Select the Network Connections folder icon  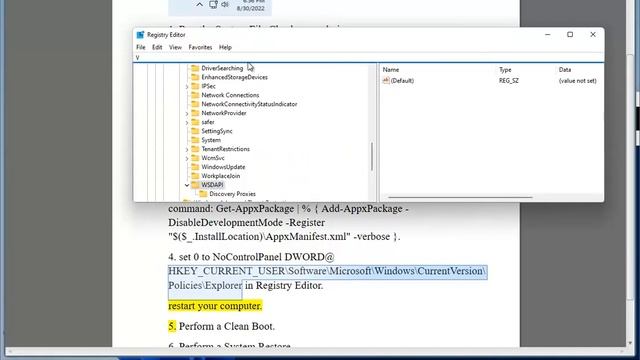pyautogui.click(x=195, y=95)
